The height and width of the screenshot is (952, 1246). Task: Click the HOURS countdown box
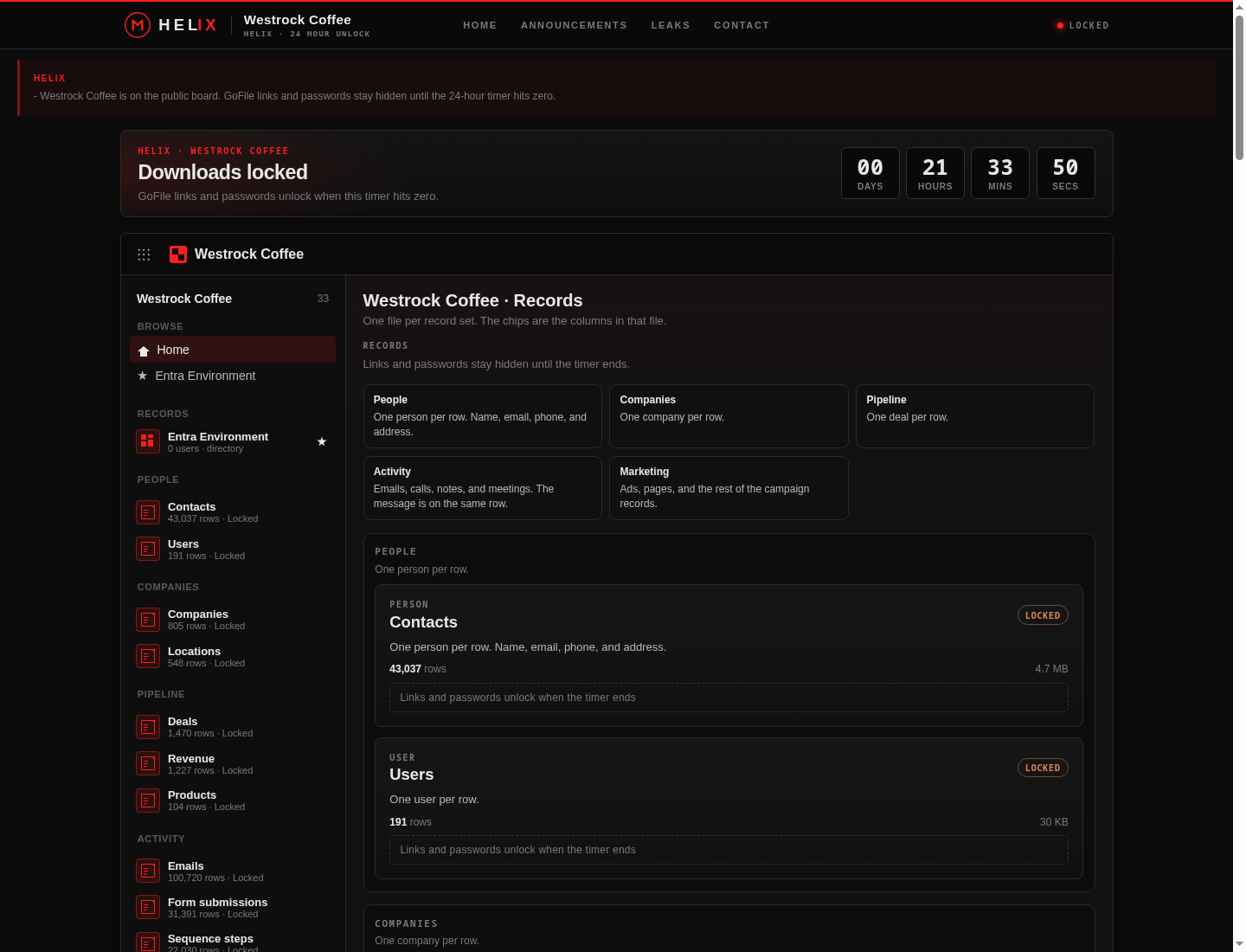[x=935, y=173]
